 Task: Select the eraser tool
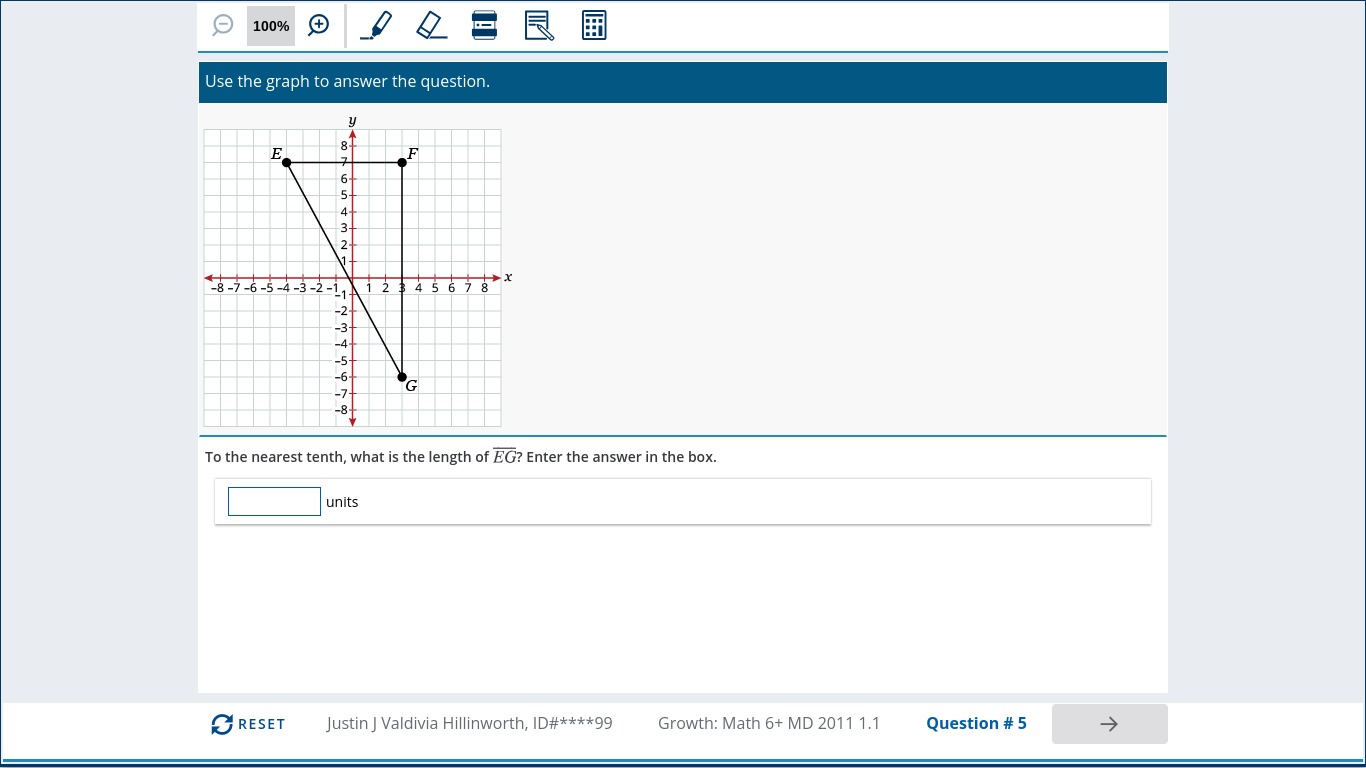click(x=431, y=25)
